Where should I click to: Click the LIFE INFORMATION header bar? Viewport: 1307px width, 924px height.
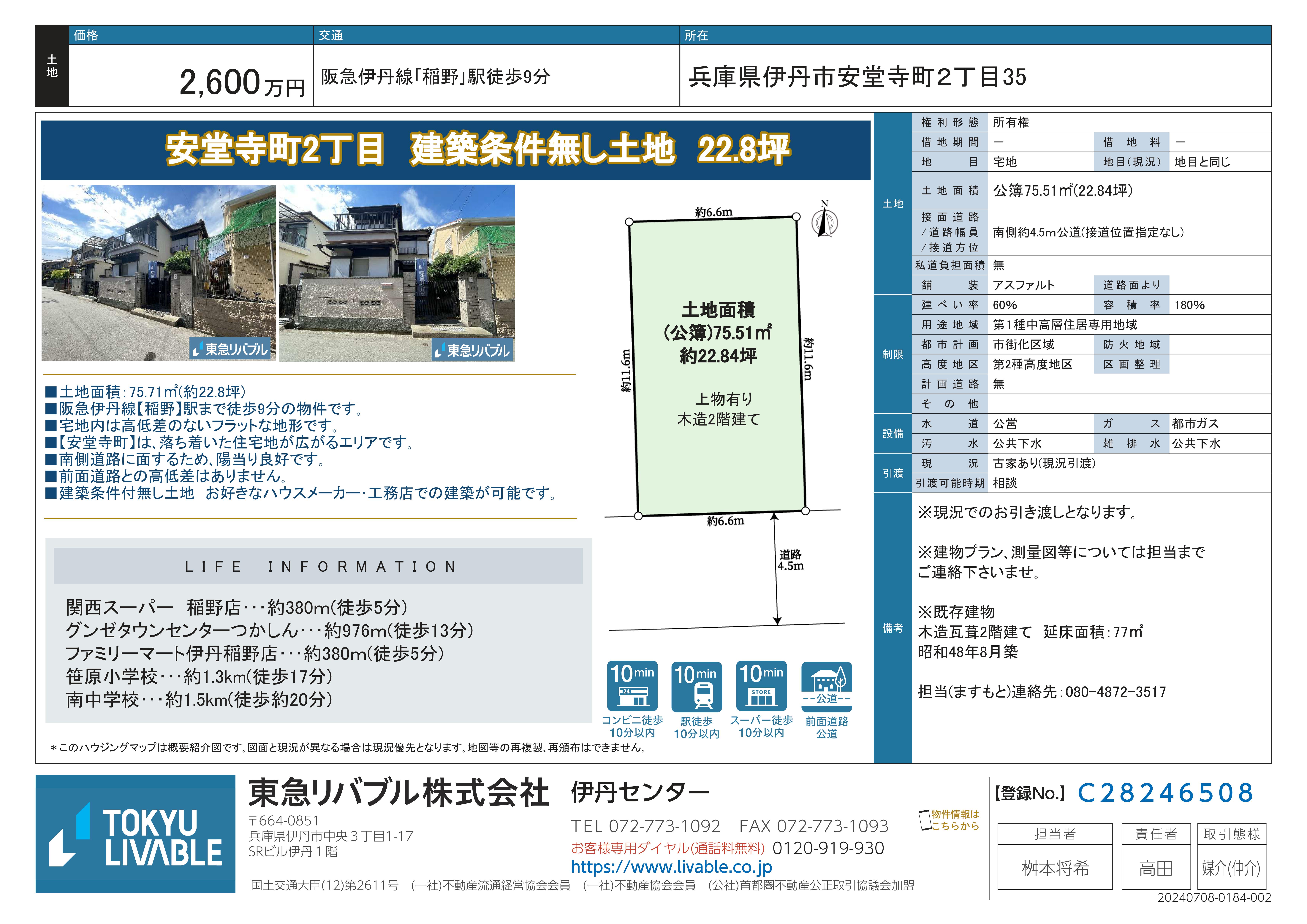pyautogui.click(x=318, y=566)
